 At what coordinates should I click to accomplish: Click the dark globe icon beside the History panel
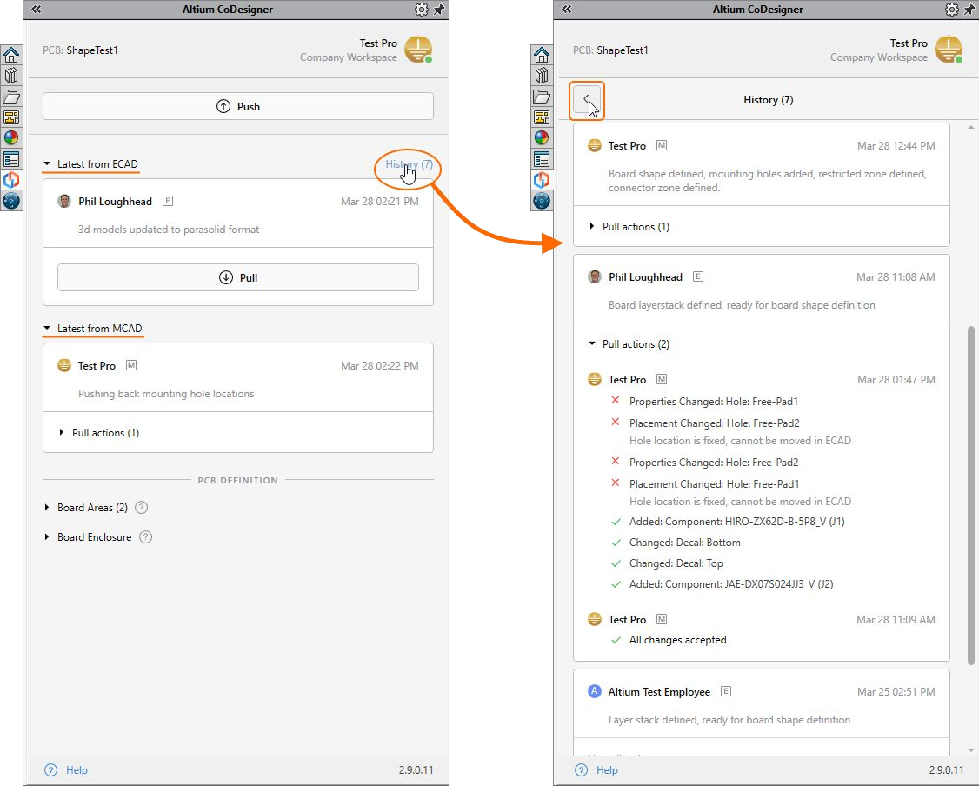point(541,201)
